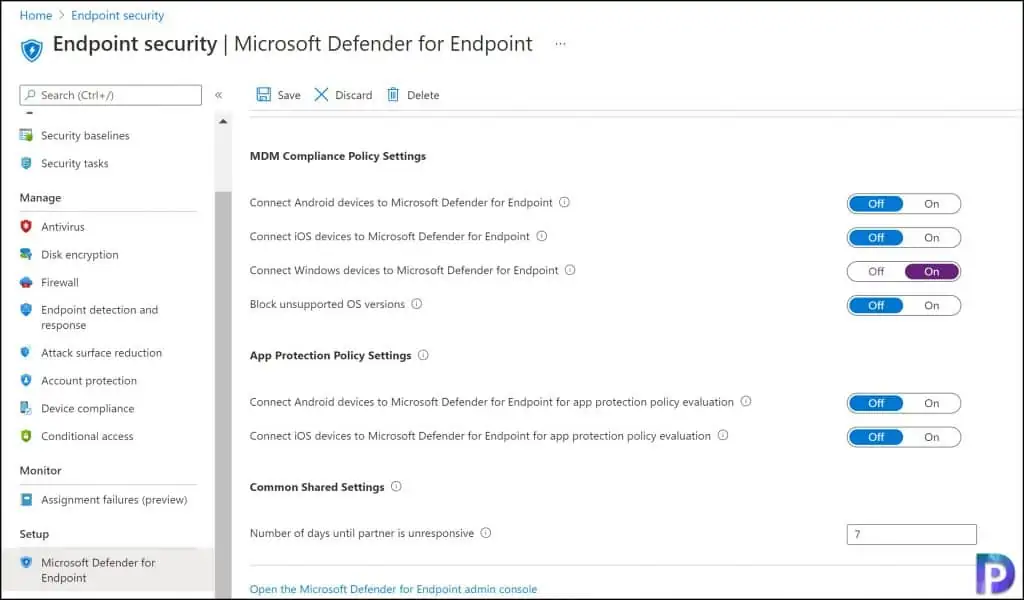
Task: Click the days until partner unresponsive field
Action: coord(912,534)
